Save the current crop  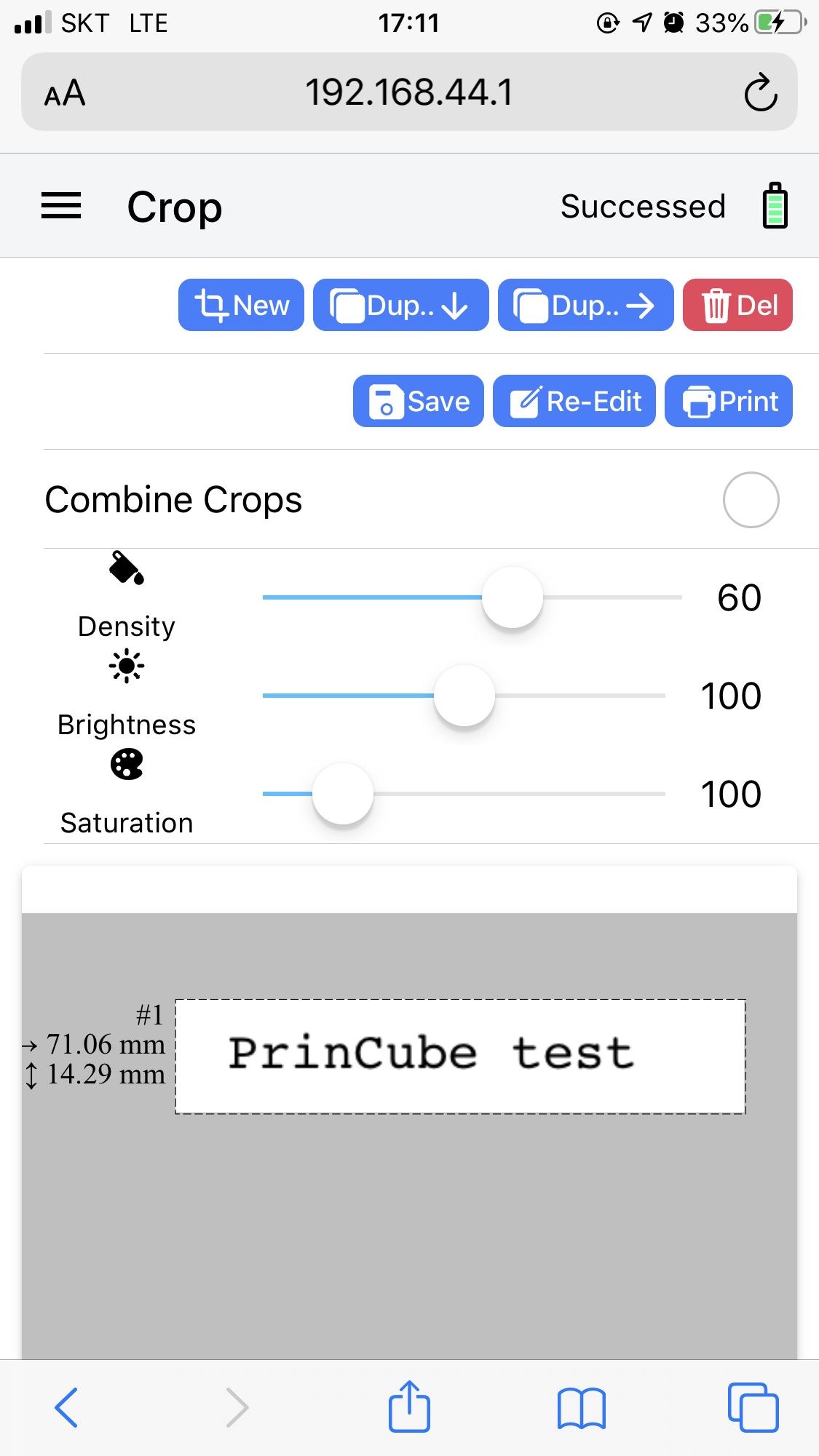419,401
